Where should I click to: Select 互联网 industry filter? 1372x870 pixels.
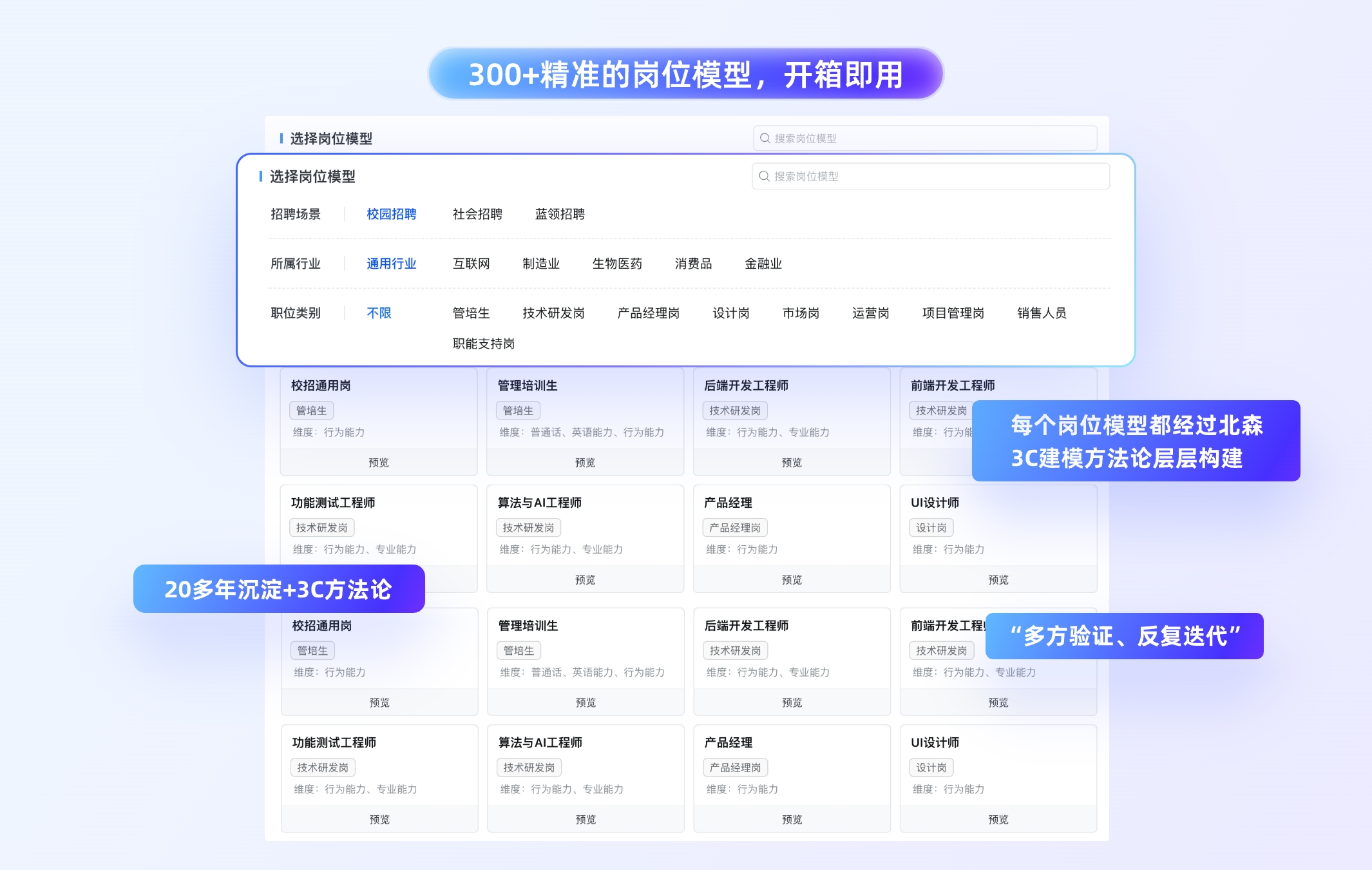point(471,264)
